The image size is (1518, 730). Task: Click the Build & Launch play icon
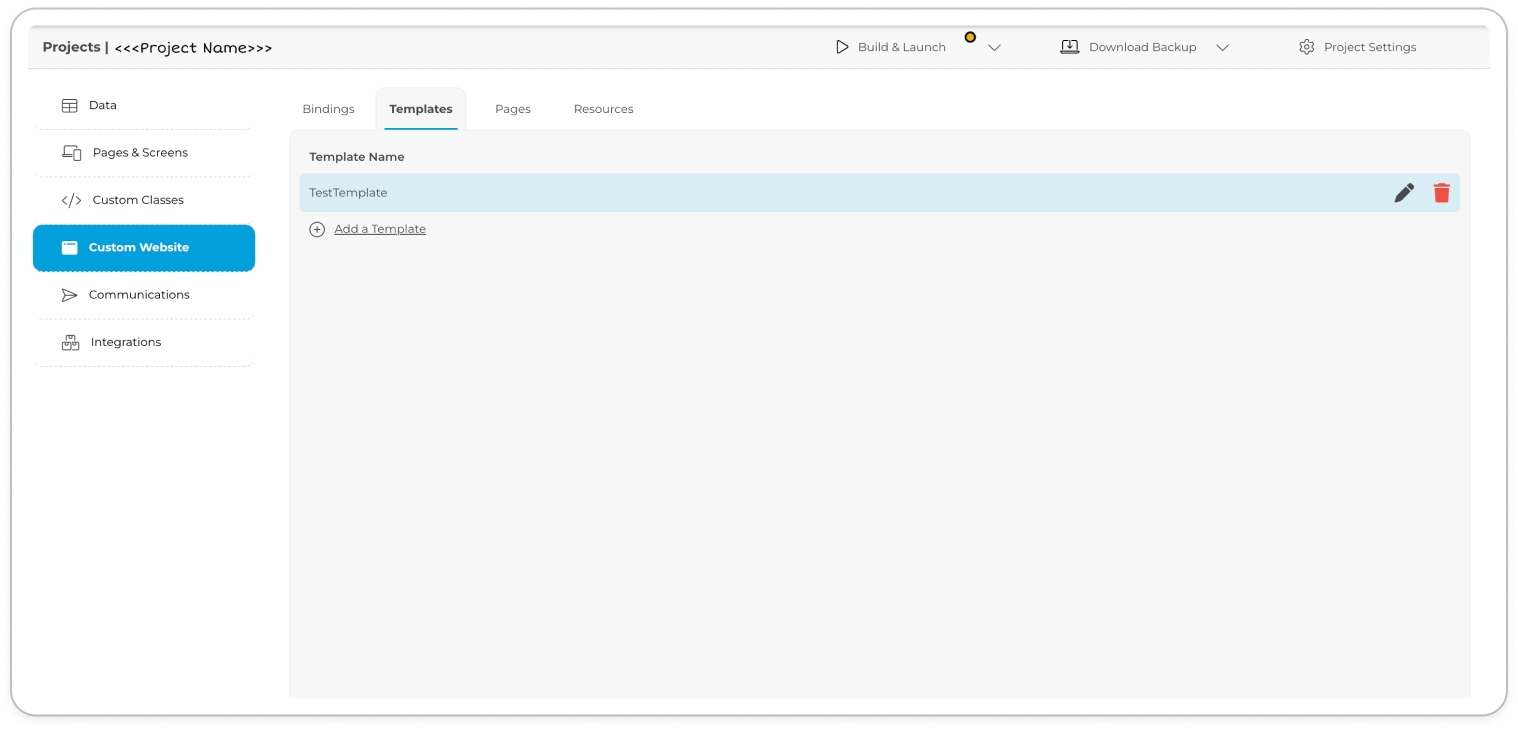(x=842, y=47)
